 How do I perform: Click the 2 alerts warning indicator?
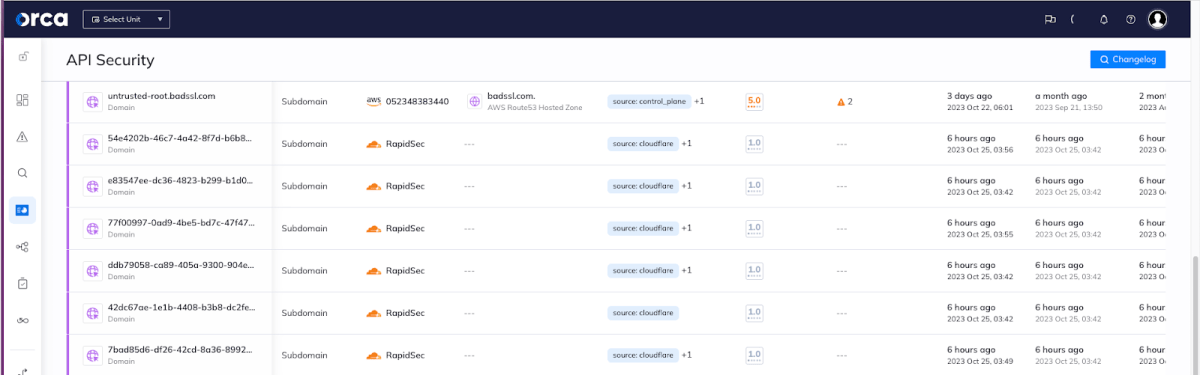point(845,102)
